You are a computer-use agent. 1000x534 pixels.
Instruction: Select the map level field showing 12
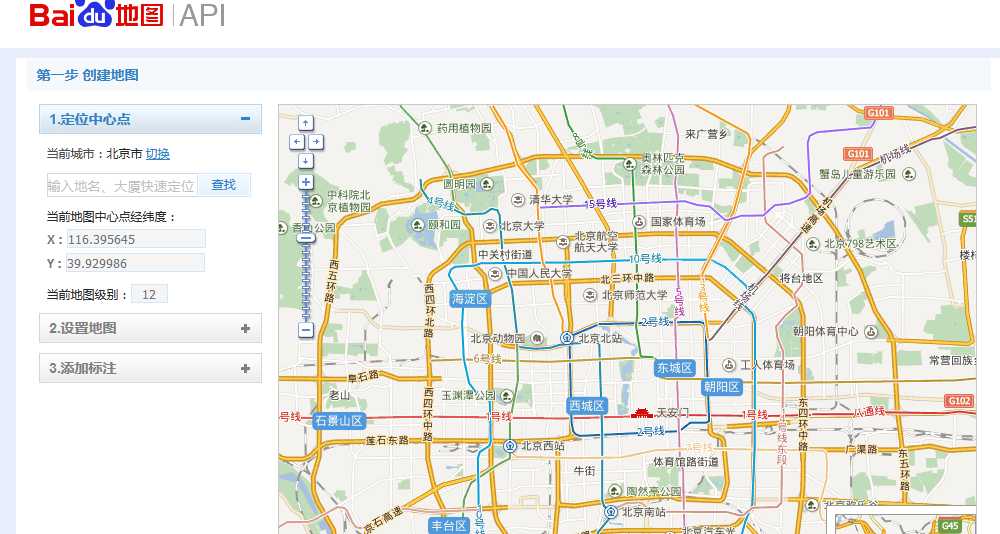(149, 294)
